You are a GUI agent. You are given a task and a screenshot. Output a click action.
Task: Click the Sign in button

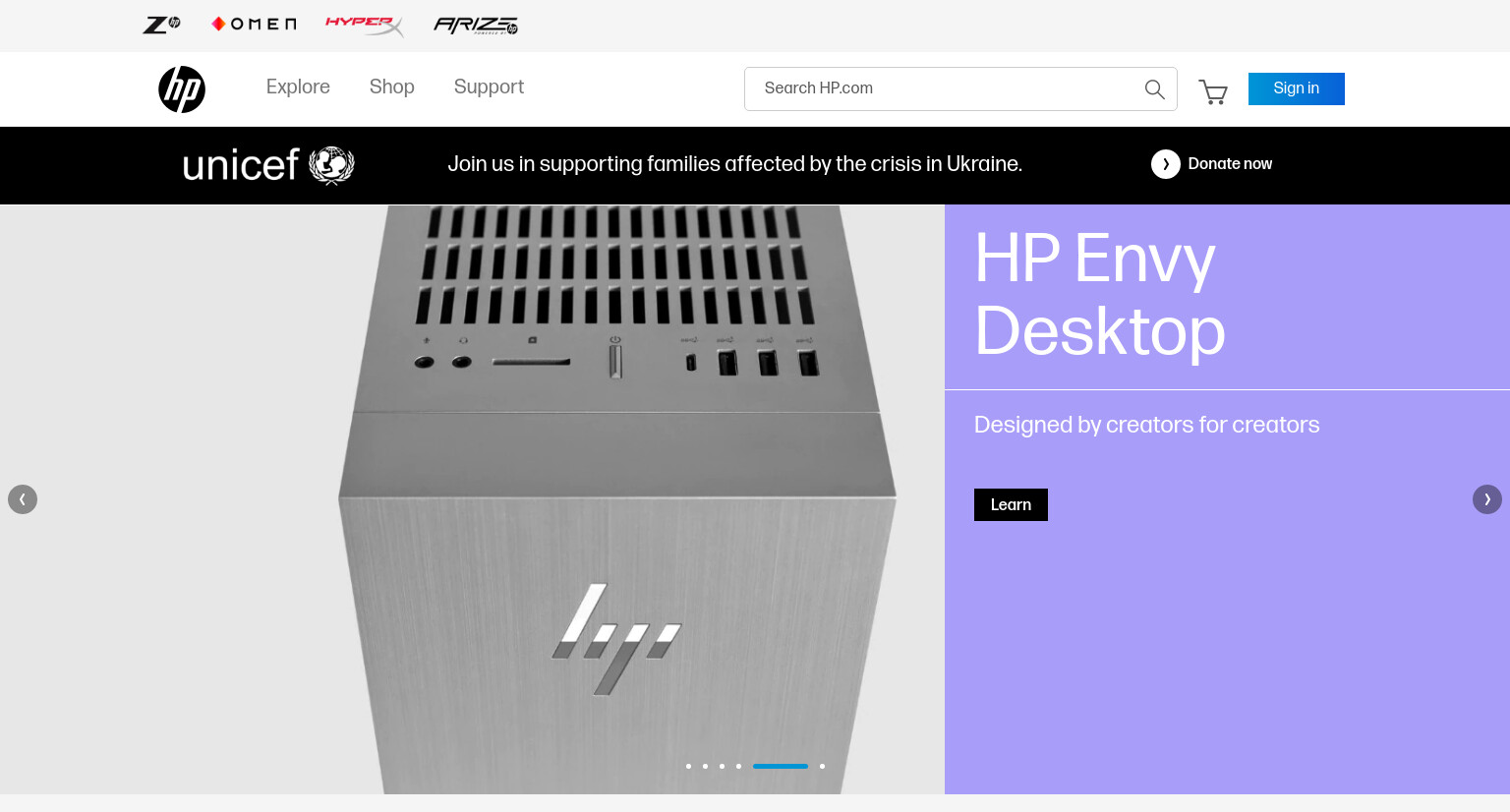pos(1297,88)
